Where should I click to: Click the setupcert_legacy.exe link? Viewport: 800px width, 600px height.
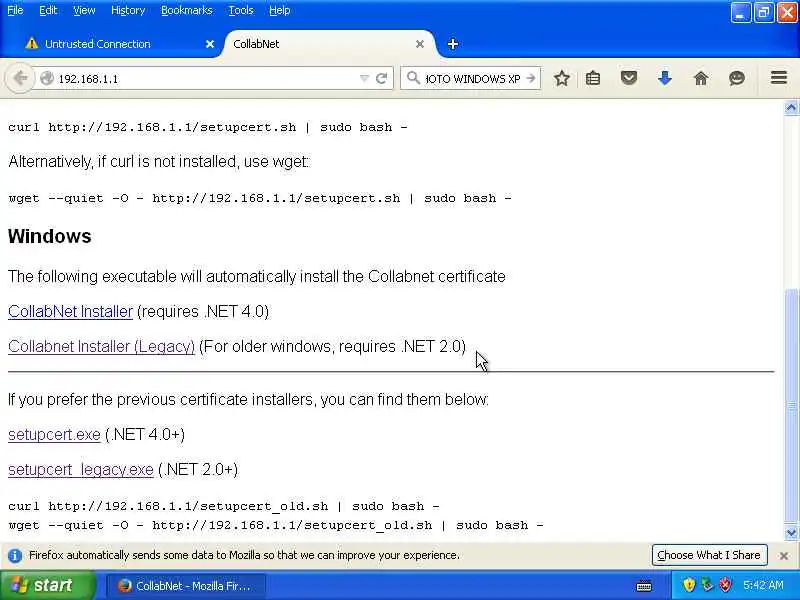(x=81, y=469)
